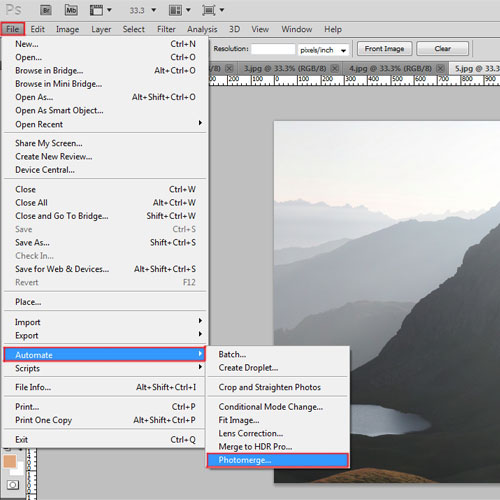Open the Select menu
Image resolution: width=500 pixels, height=500 pixels.
click(133, 29)
